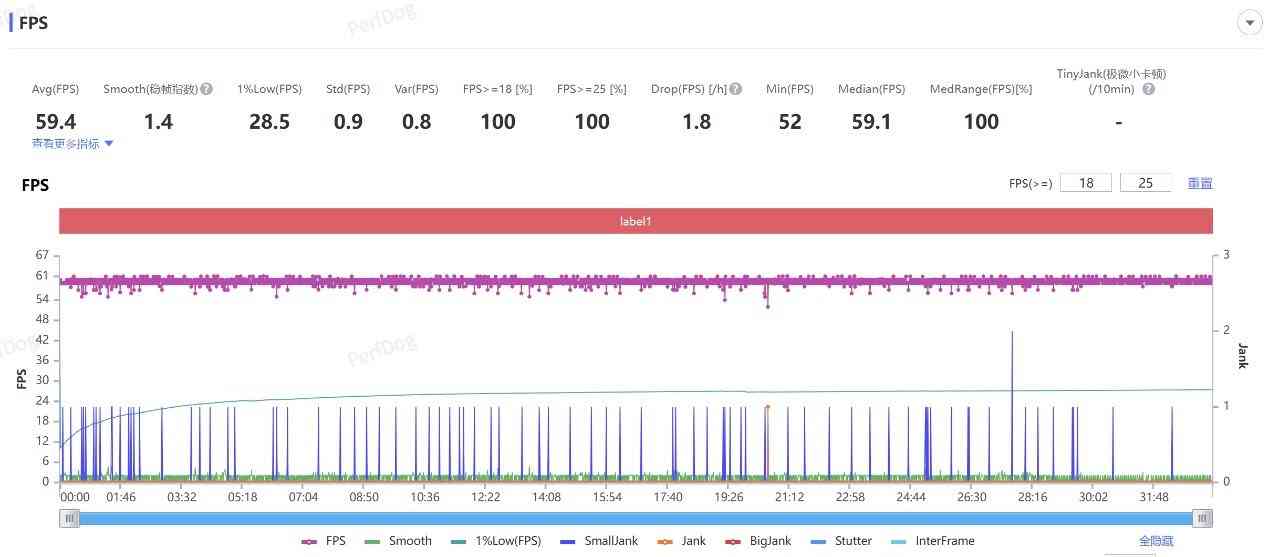Click the help icon beside Drop(FPS) [/h]
This screenshot has height=557, width=1269.
(x=736, y=89)
